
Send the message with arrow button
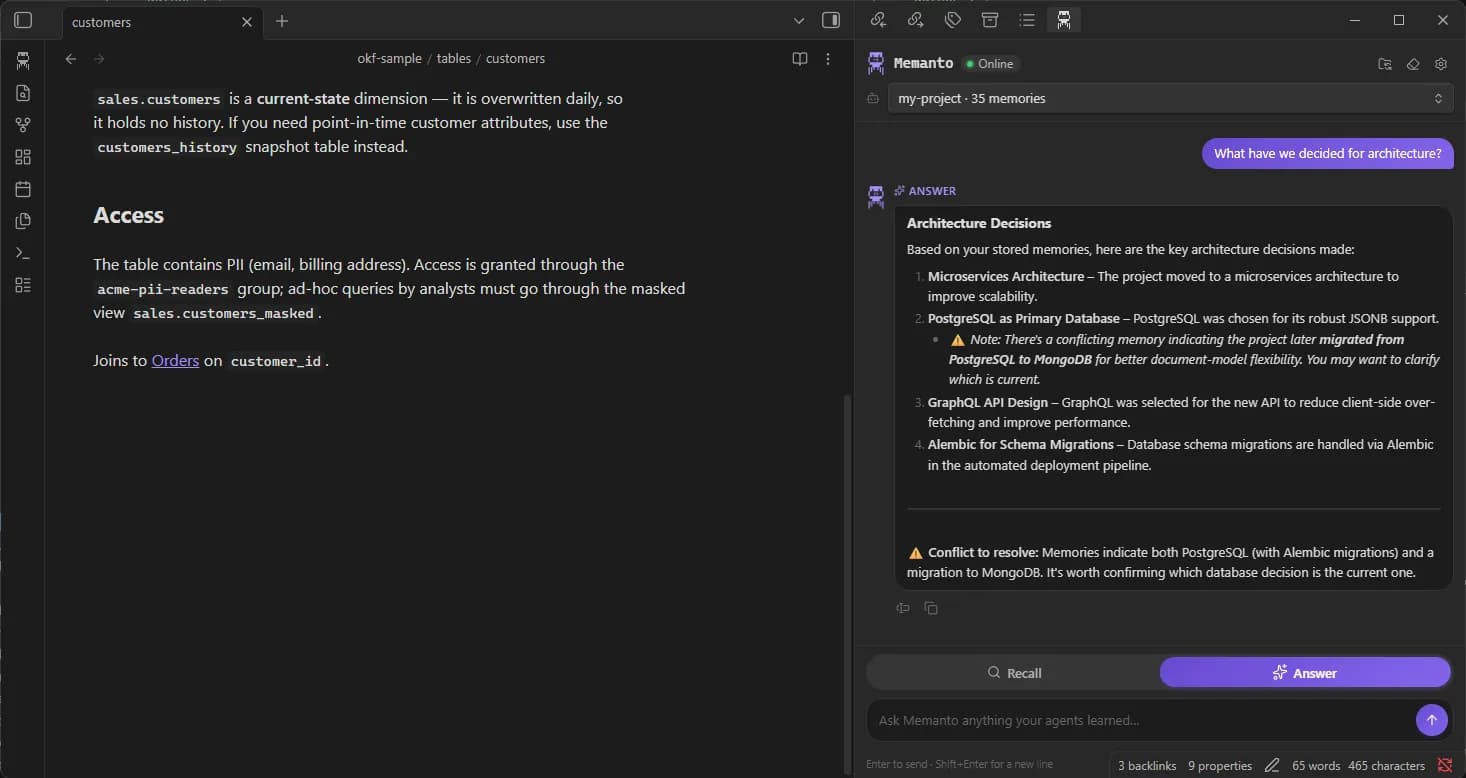pyautogui.click(x=1431, y=720)
